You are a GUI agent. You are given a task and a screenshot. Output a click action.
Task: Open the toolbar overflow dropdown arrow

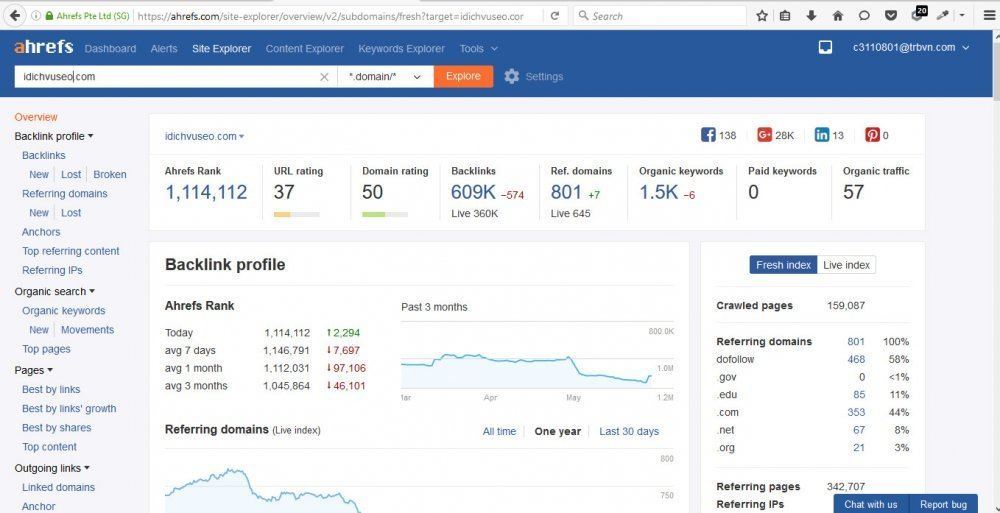962,16
